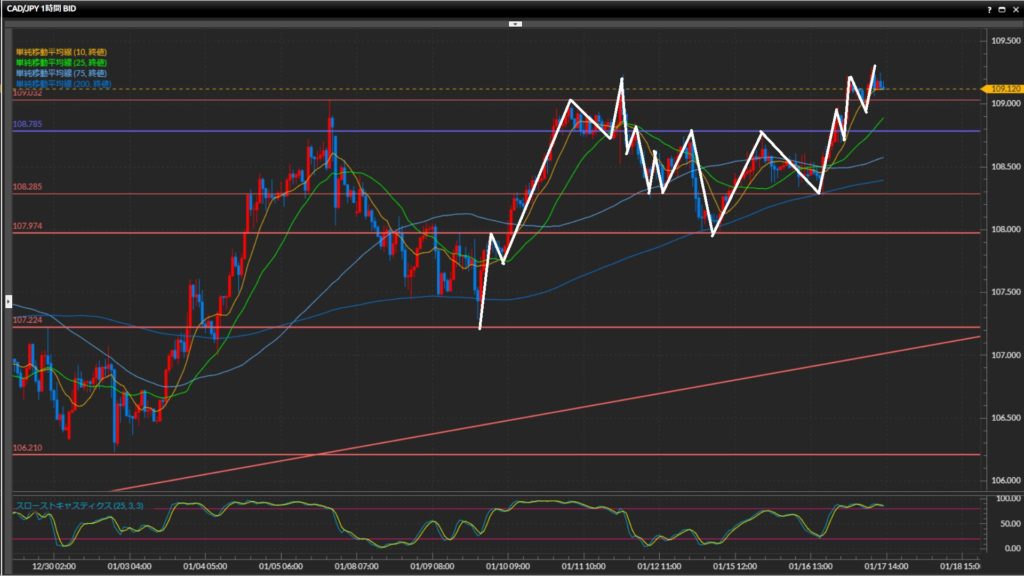The height and width of the screenshot is (576, 1024).
Task: Close the CAD/JPY chart window
Action: 1015,8
